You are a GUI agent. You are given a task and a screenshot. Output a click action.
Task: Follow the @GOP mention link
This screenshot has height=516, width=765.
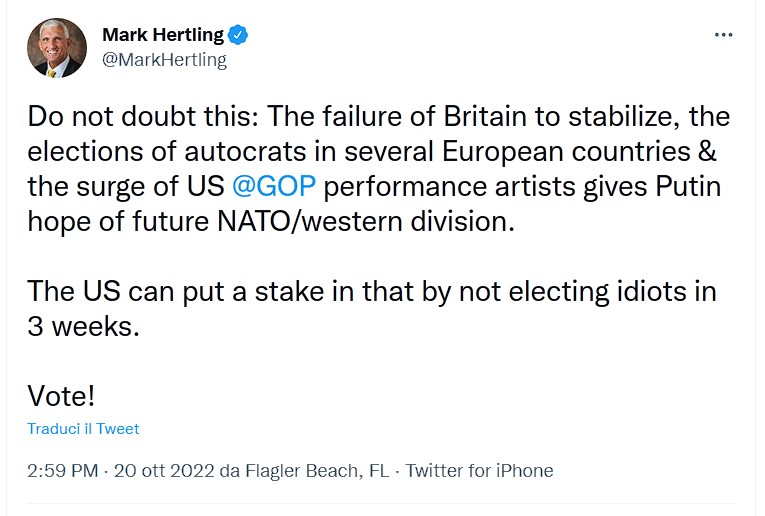[x=274, y=186]
